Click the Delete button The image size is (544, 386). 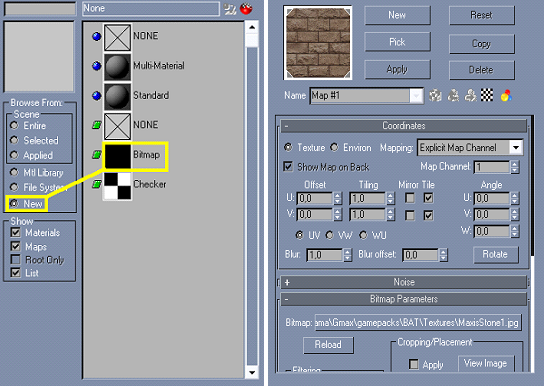(482, 70)
